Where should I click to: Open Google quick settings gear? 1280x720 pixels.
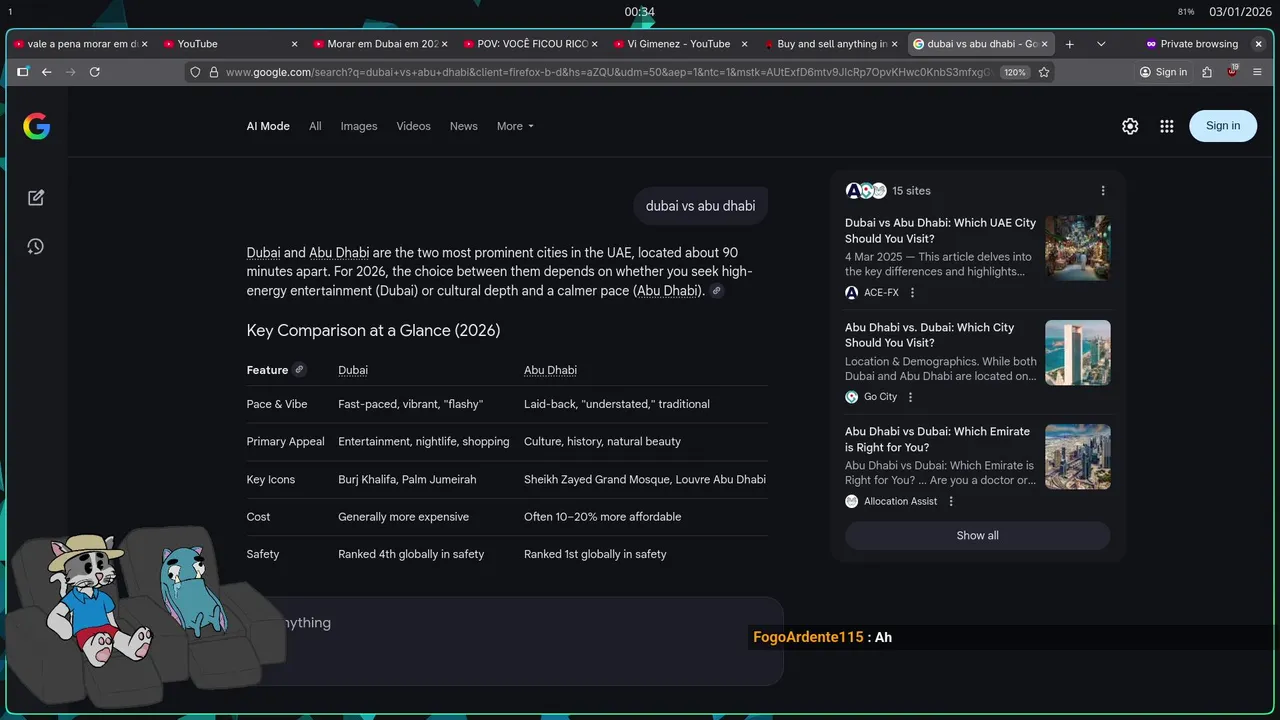click(1130, 126)
